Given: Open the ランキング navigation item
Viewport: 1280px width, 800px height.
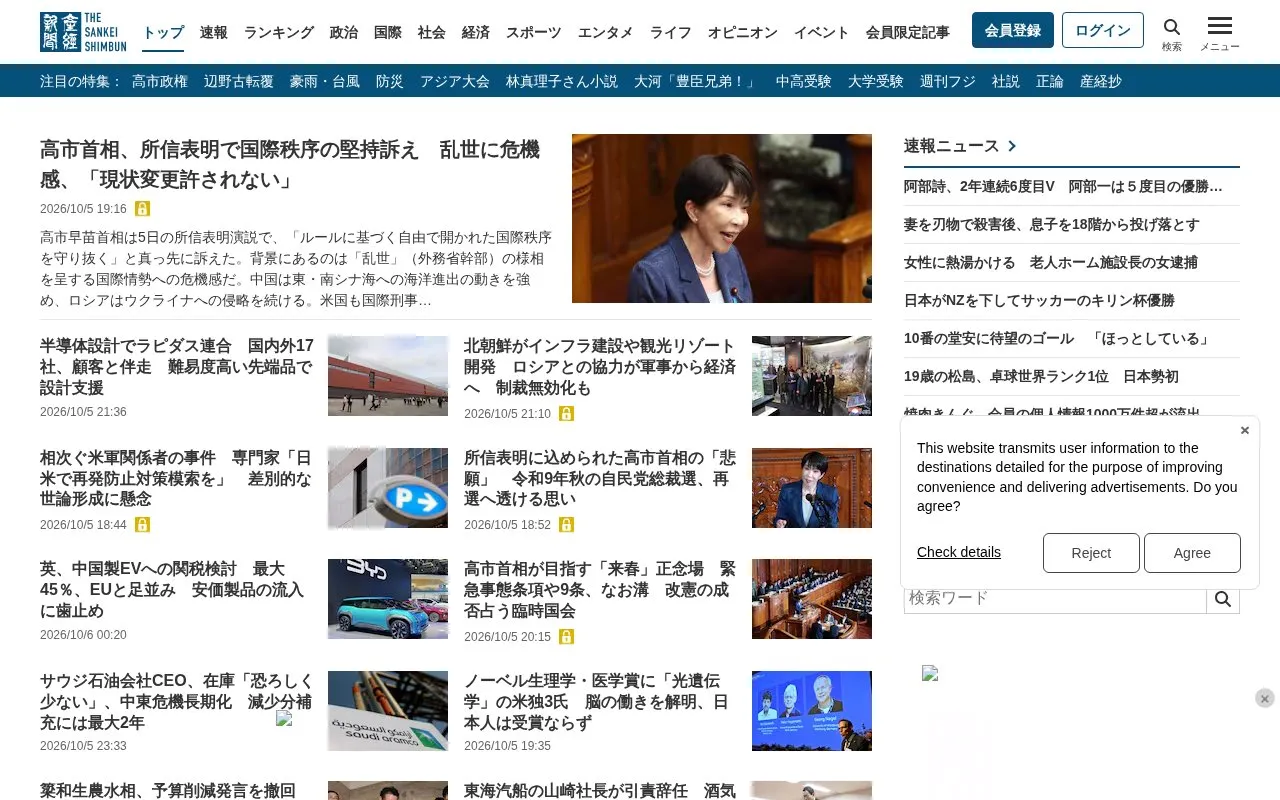Looking at the screenshot, I should point(279,32).
